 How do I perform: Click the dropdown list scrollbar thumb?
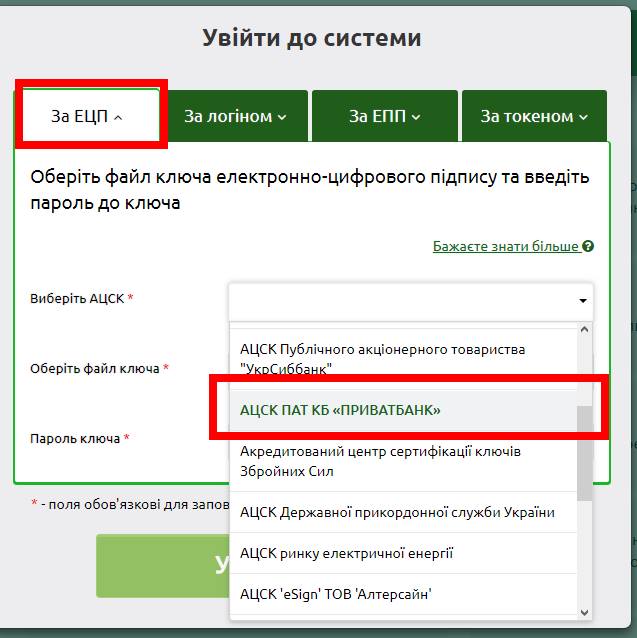585,450
